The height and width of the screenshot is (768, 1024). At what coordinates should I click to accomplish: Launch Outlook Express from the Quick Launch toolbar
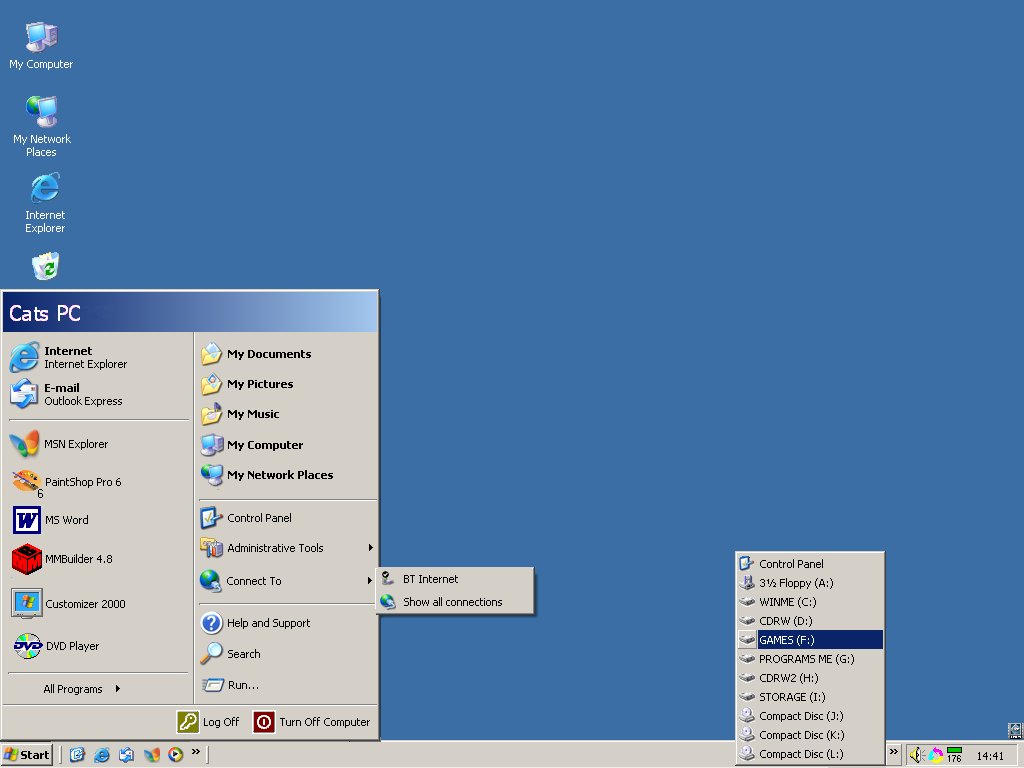tap(126, 755)
